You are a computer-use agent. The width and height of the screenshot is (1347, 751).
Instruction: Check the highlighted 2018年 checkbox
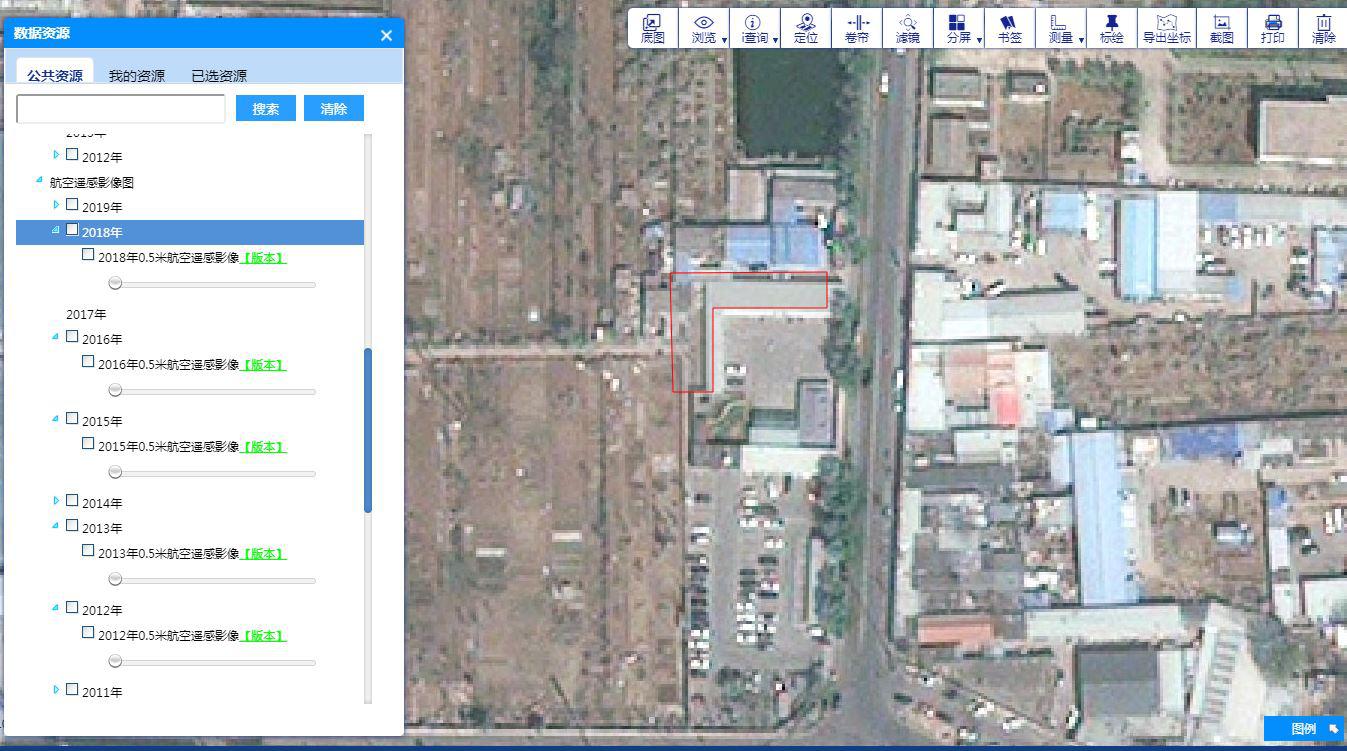point(72,230)
